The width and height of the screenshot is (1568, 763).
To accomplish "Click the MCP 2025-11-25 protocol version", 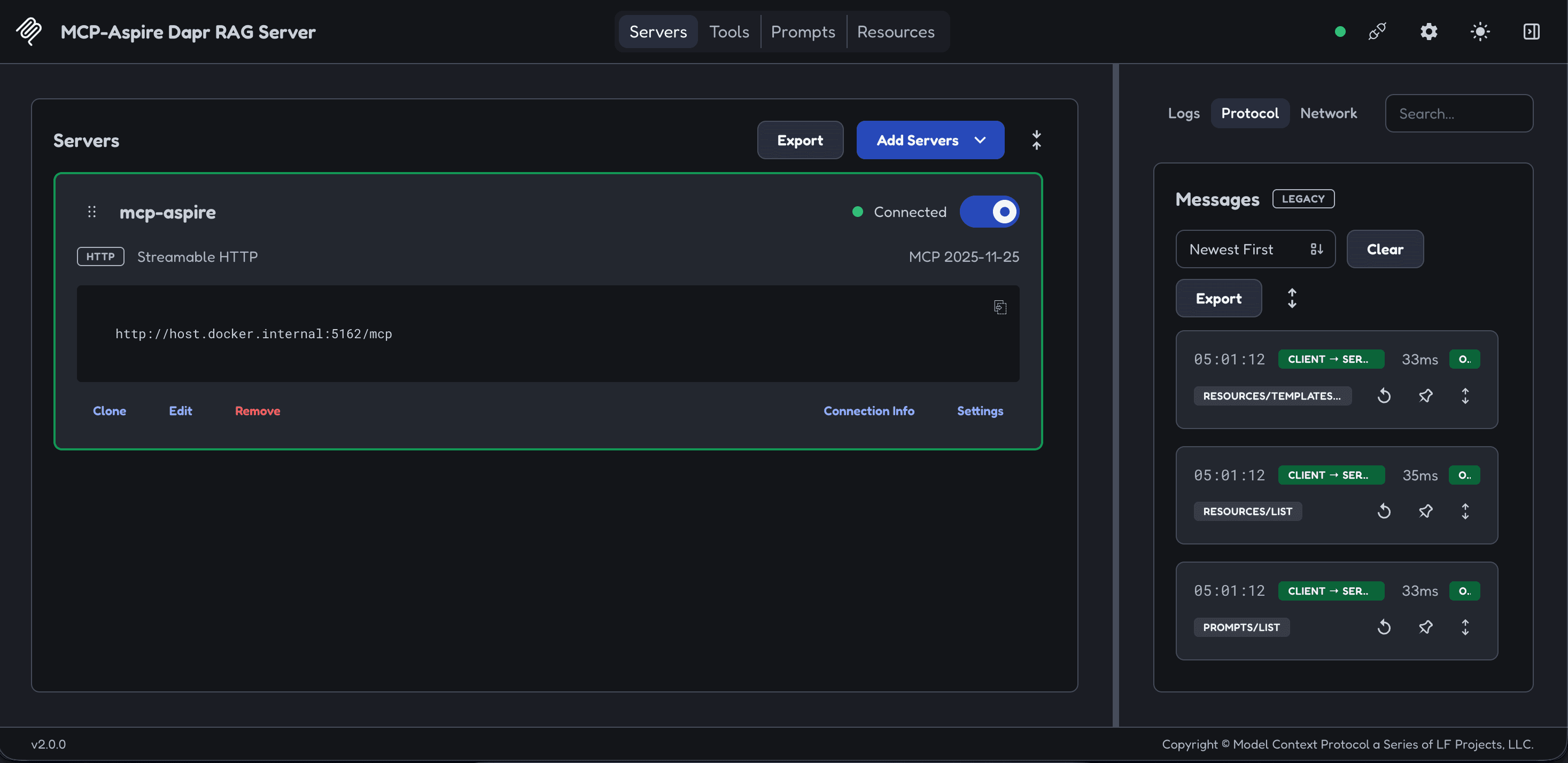I will (x=964, y=257).
